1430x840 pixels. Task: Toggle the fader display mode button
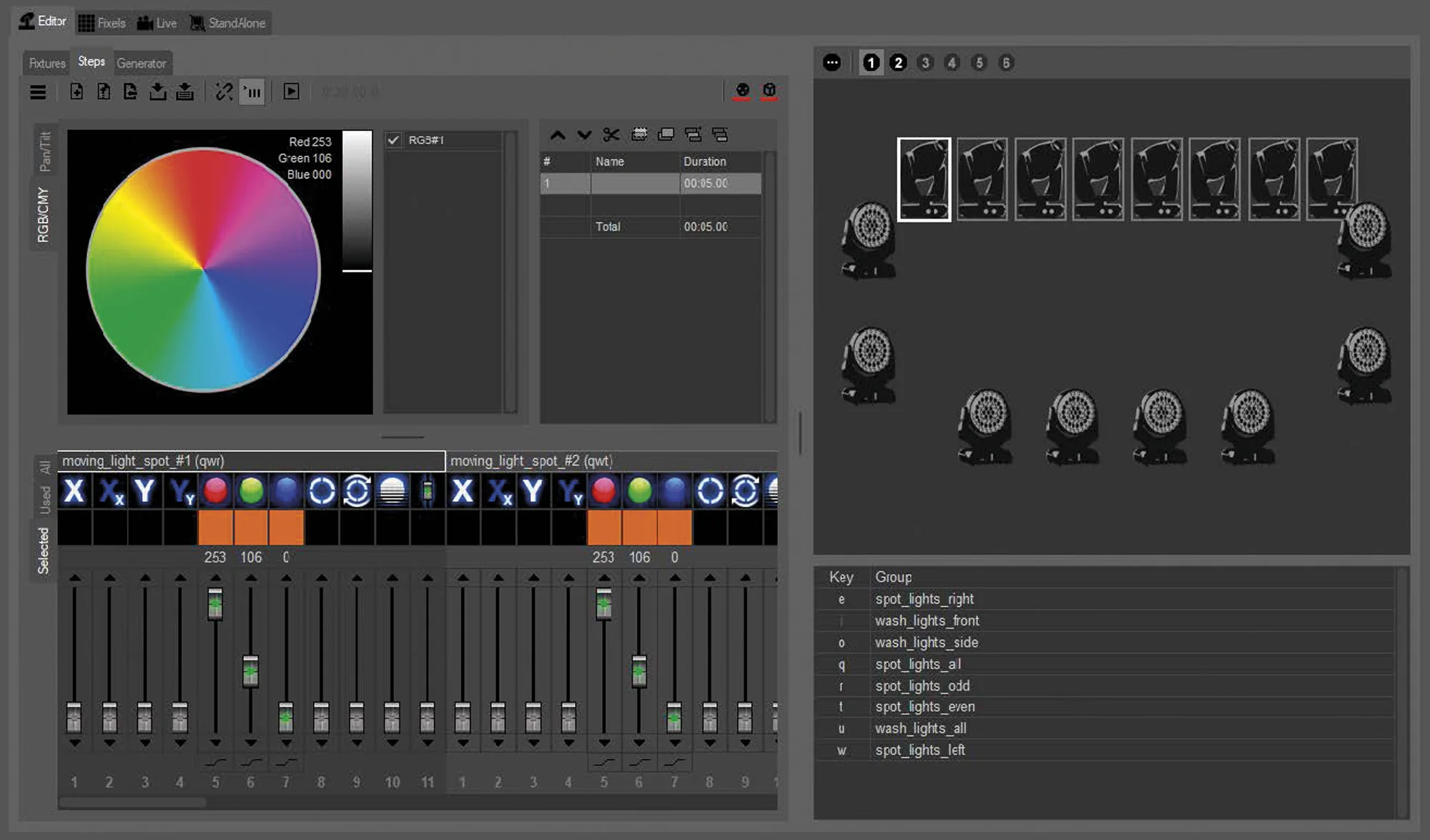click(252, 92)
